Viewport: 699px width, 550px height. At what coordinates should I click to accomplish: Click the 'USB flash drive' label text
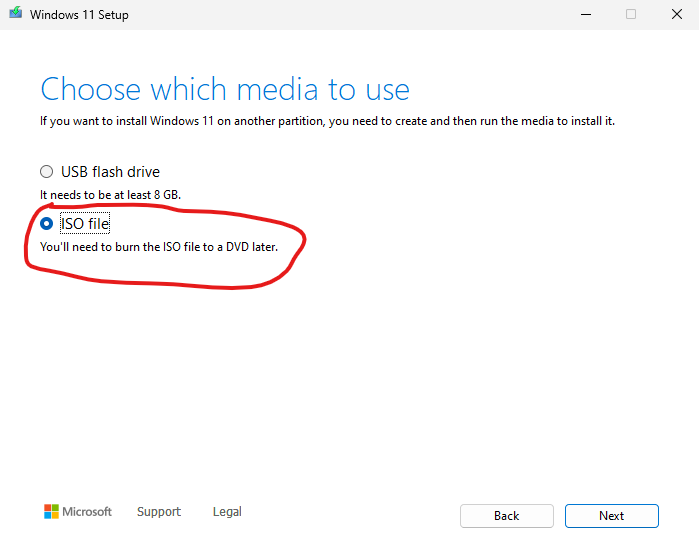[110, 172]
